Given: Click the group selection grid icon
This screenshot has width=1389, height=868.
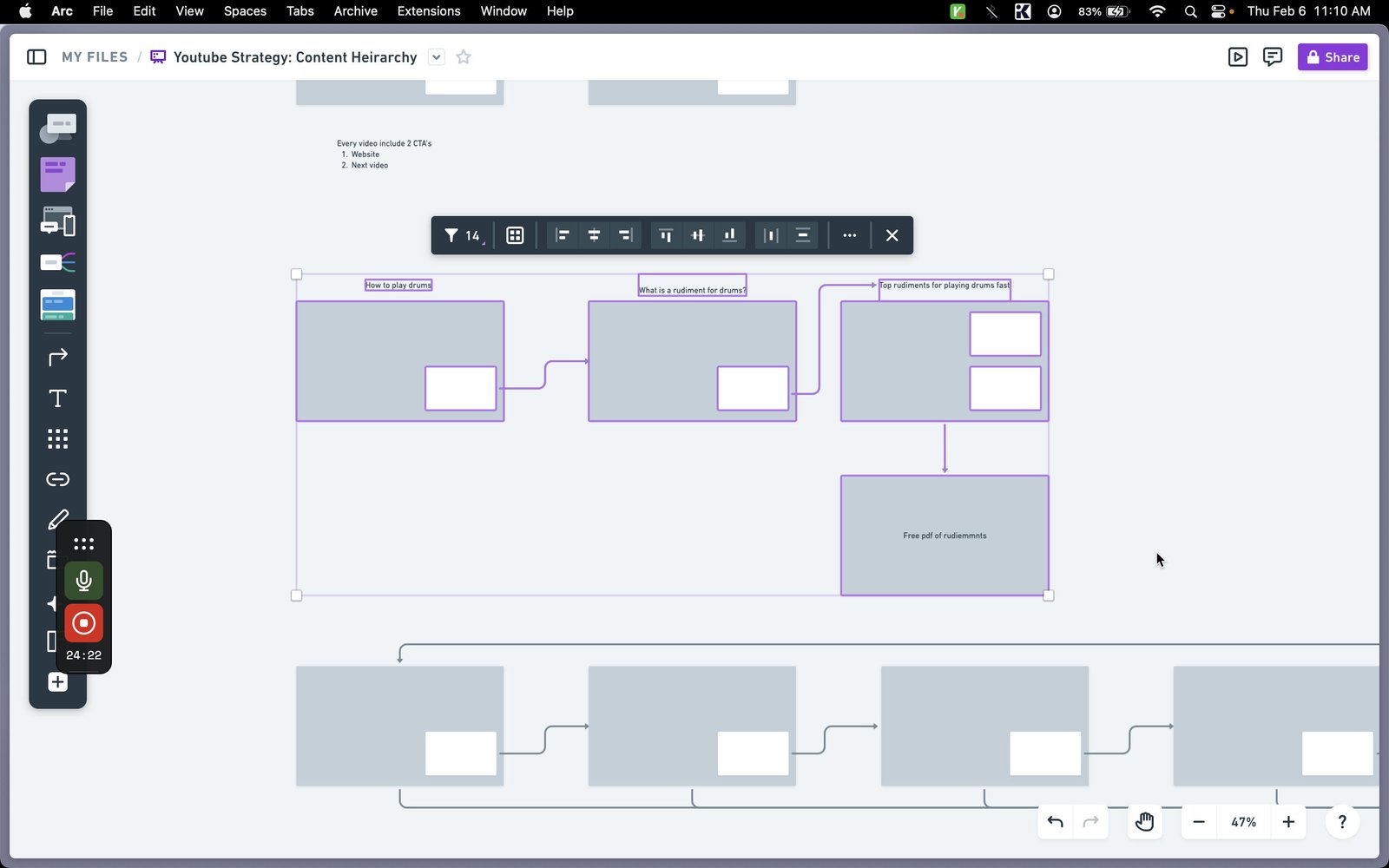Looking at the screenshot, I should (515, 235).
